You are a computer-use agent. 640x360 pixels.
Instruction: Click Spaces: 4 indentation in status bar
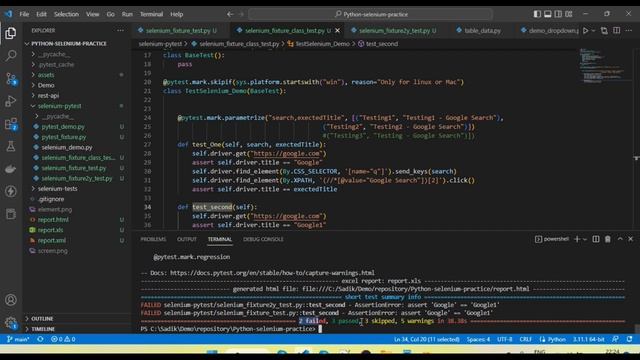478,339
